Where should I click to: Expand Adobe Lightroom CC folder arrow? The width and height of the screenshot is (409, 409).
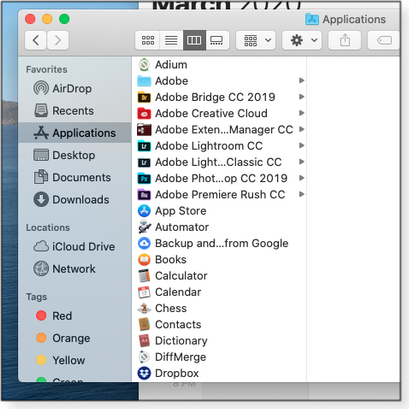(301, 145)
